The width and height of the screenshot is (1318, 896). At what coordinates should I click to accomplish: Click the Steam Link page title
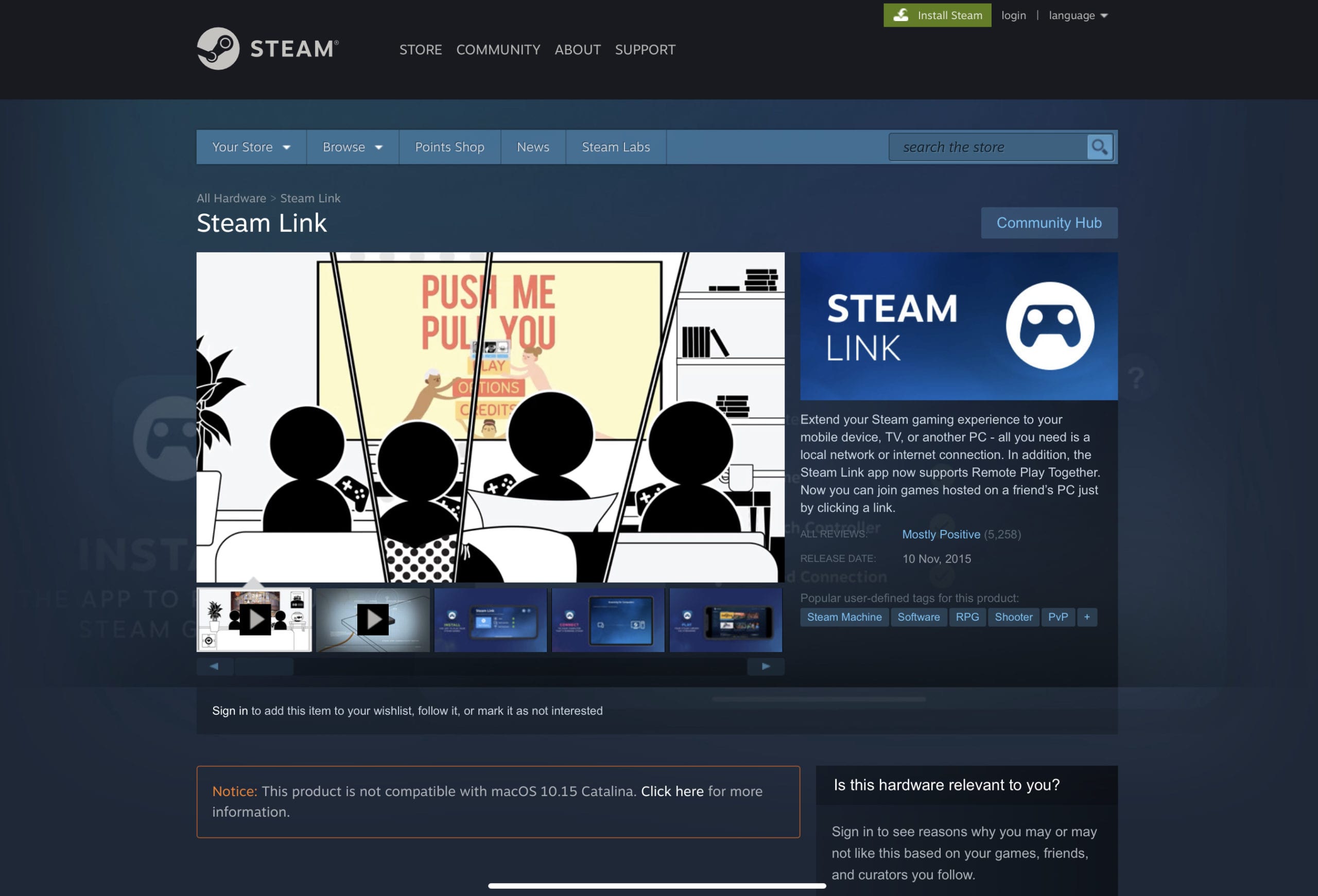click(x=262, y=223)
